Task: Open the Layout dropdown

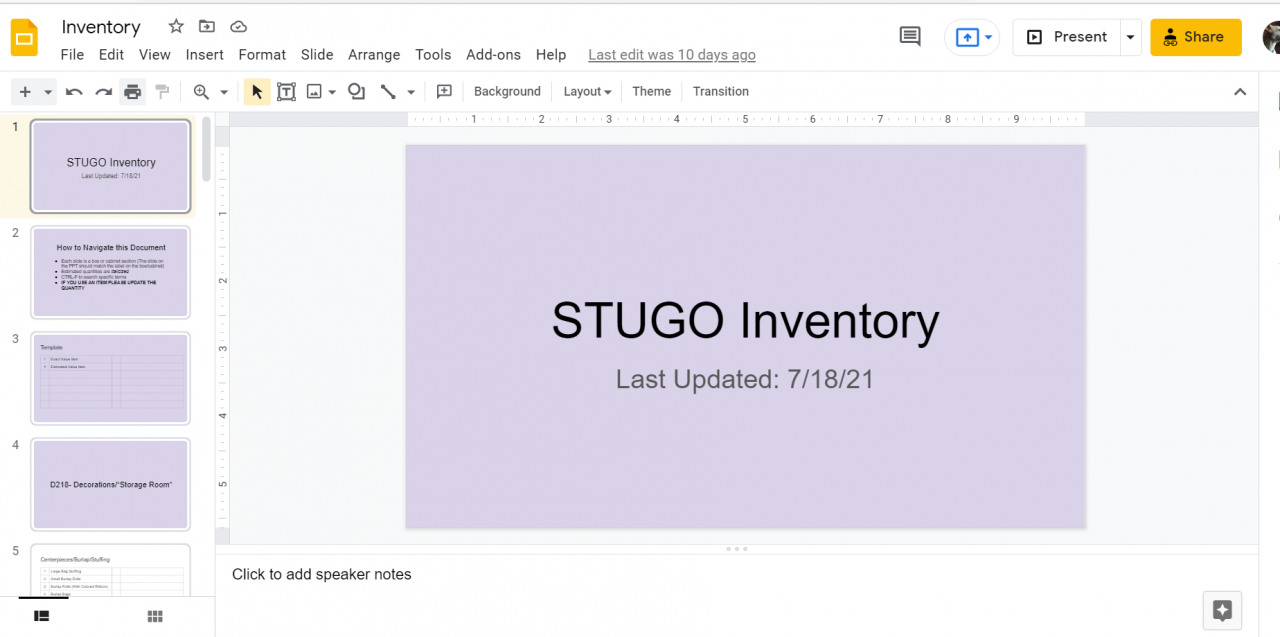Action: pyautogui.click(x=587, y=92)
